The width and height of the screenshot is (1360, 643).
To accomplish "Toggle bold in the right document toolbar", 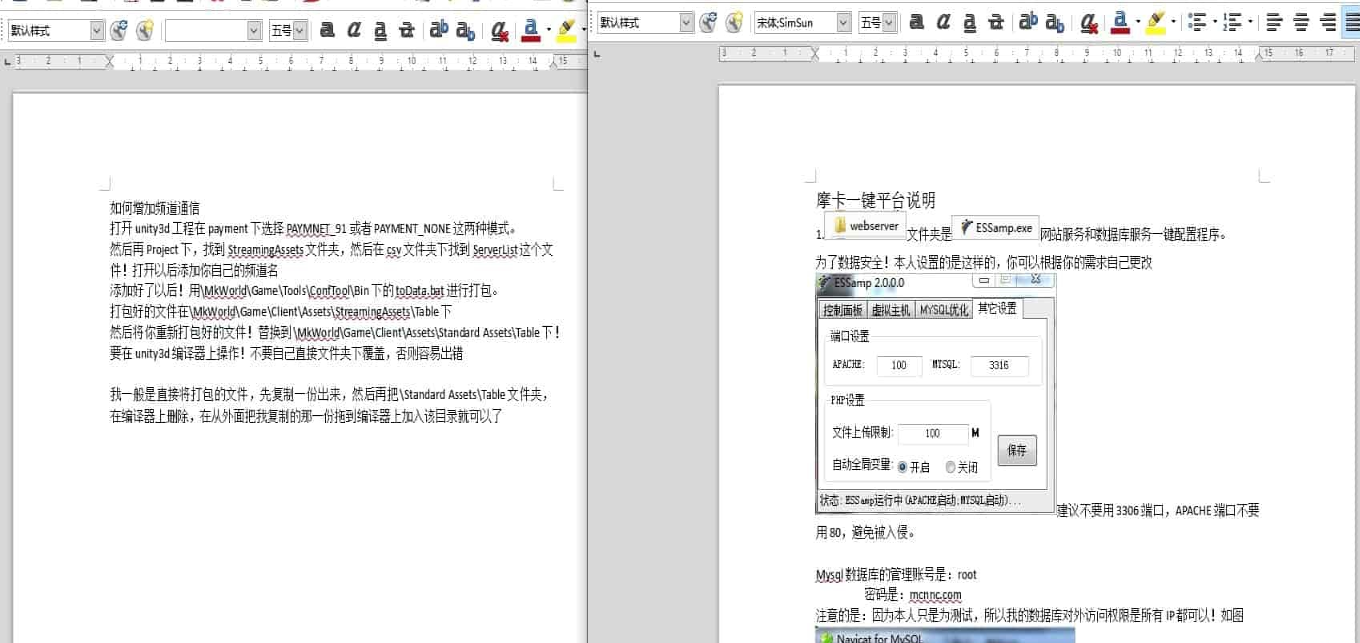I will tap(916, 21).
